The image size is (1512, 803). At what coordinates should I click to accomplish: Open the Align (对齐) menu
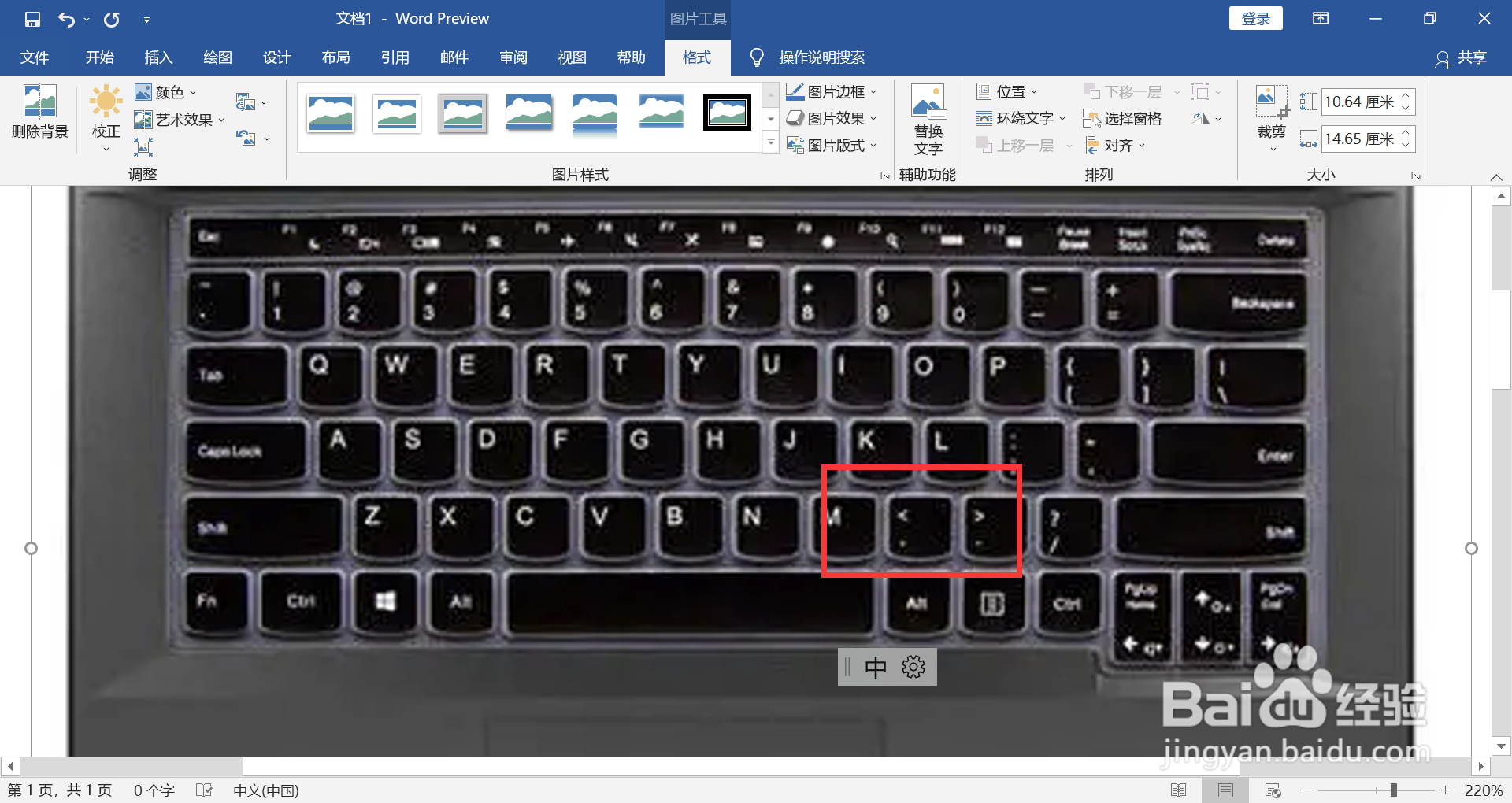1114,145
